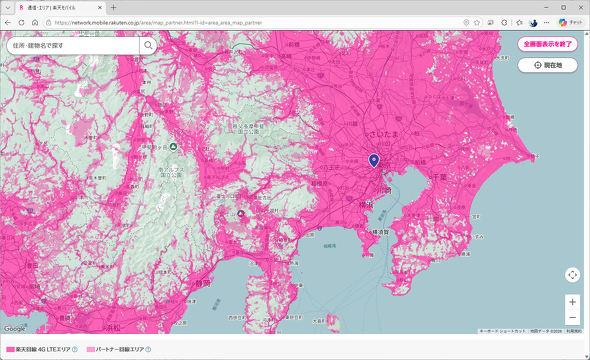
Task: Open the map terms of use link
Action: pyautogui.click(x=574, y=331)
